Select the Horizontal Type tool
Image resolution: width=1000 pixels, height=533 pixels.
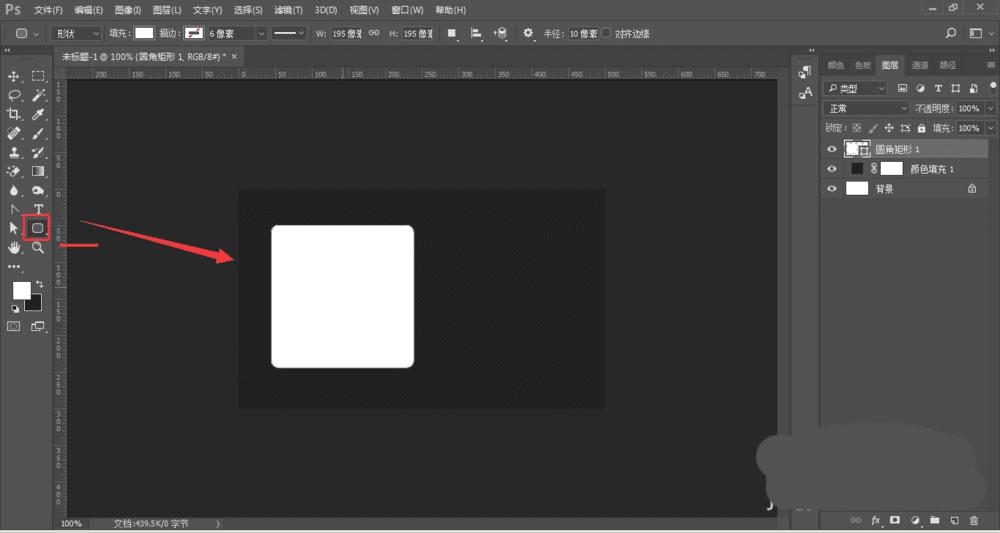[x=38, y=209]
